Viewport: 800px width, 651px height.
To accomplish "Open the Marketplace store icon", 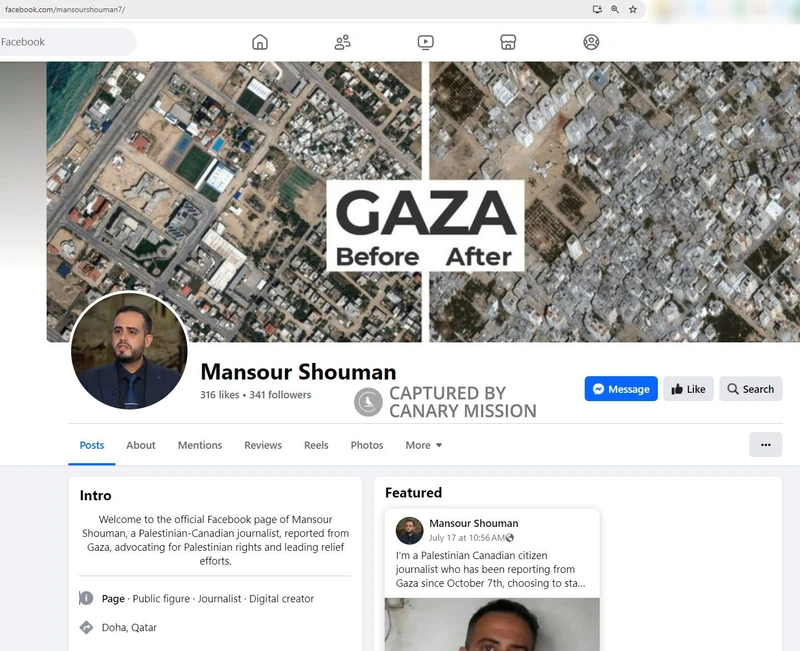I will coord(508,42).
